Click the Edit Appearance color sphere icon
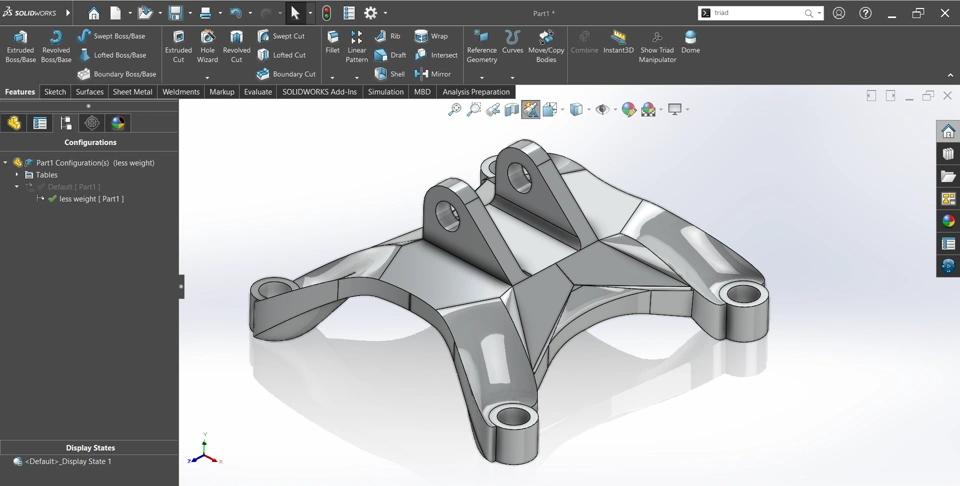This screenshot has height=486, width=960. point(628,109)
